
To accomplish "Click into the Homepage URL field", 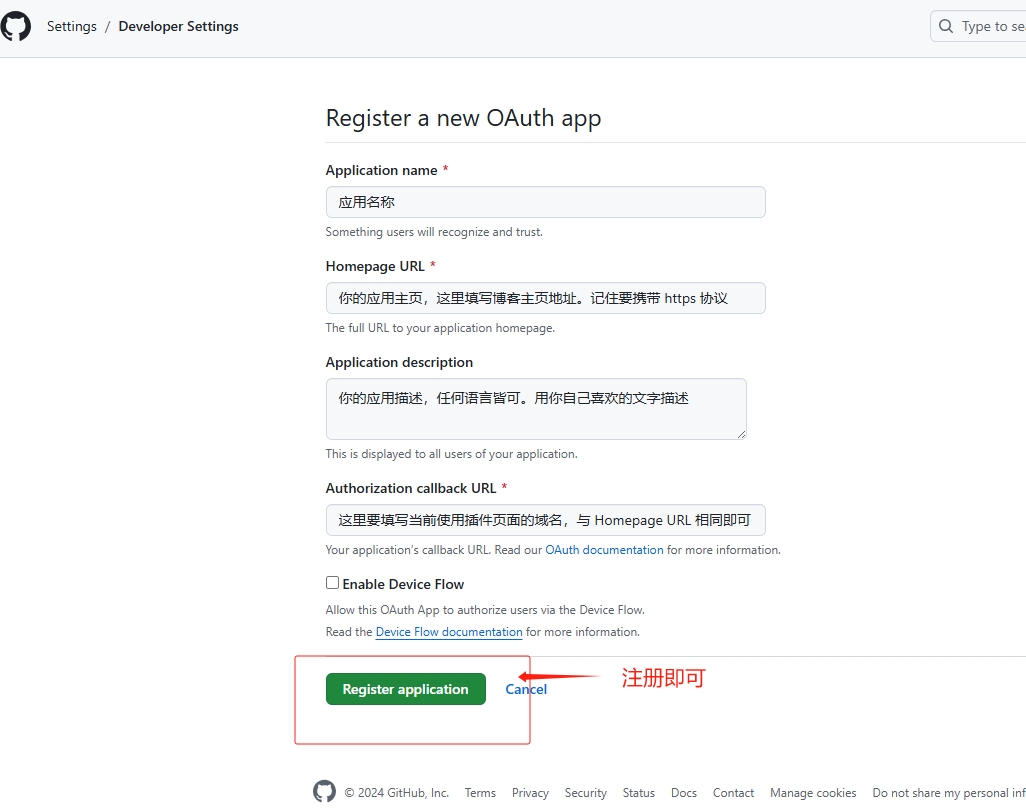I will click(545, 298).
